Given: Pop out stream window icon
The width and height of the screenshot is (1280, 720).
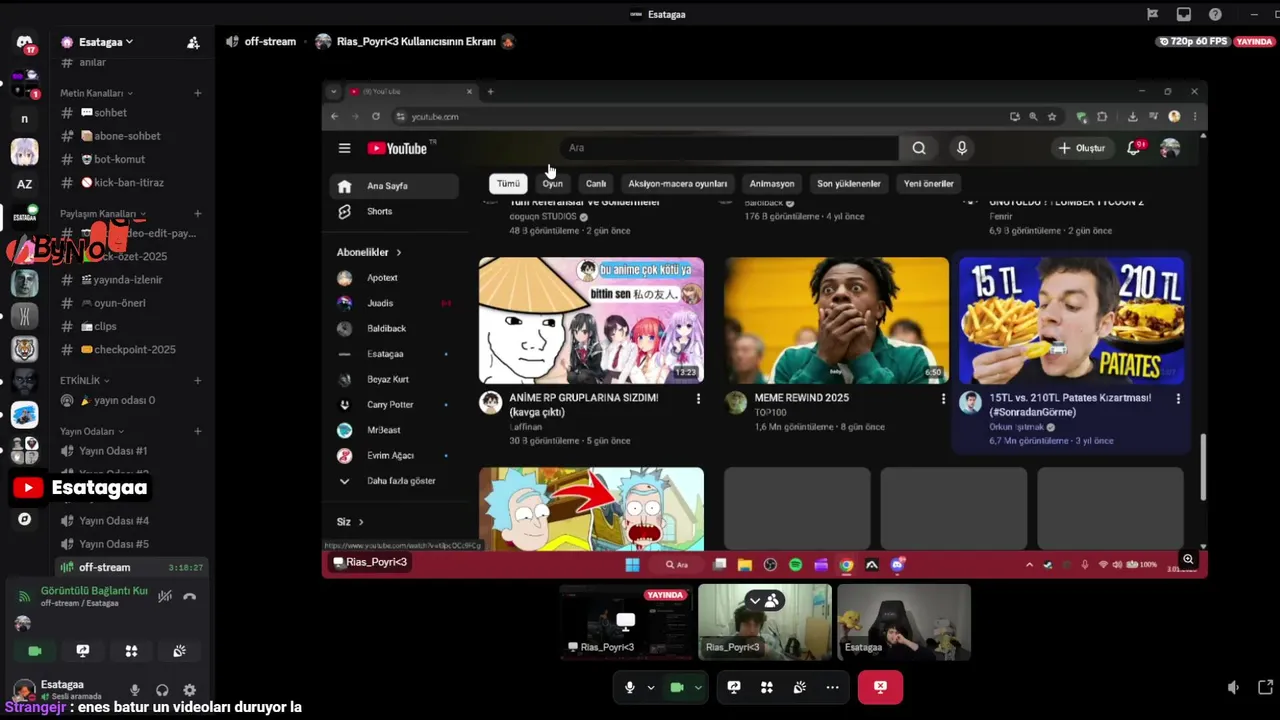Looking at the screenshot, I should click(x=1265, y=687).
